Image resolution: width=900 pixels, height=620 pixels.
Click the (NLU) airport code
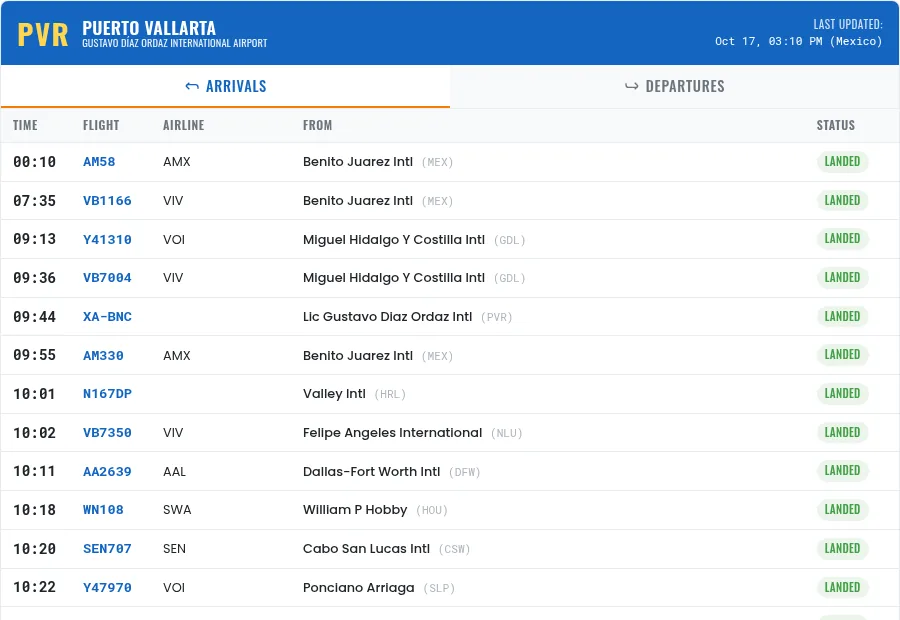click(x=507, y=433)
